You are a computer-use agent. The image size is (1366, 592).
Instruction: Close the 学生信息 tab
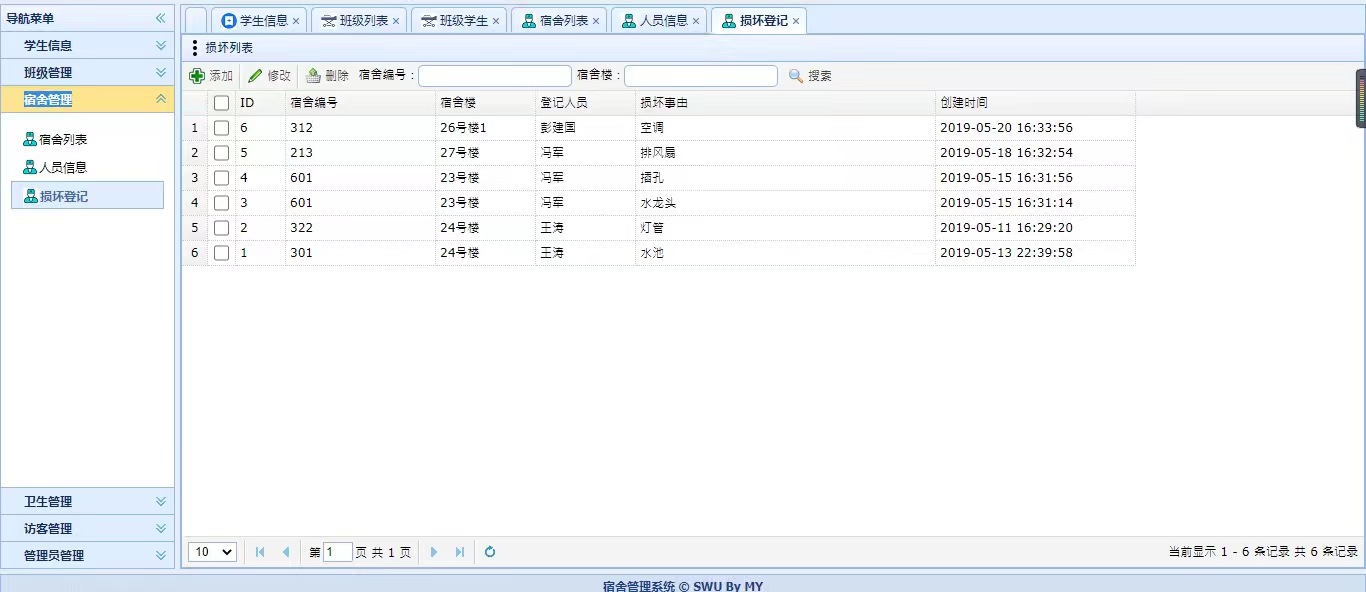tap(296, 21)
